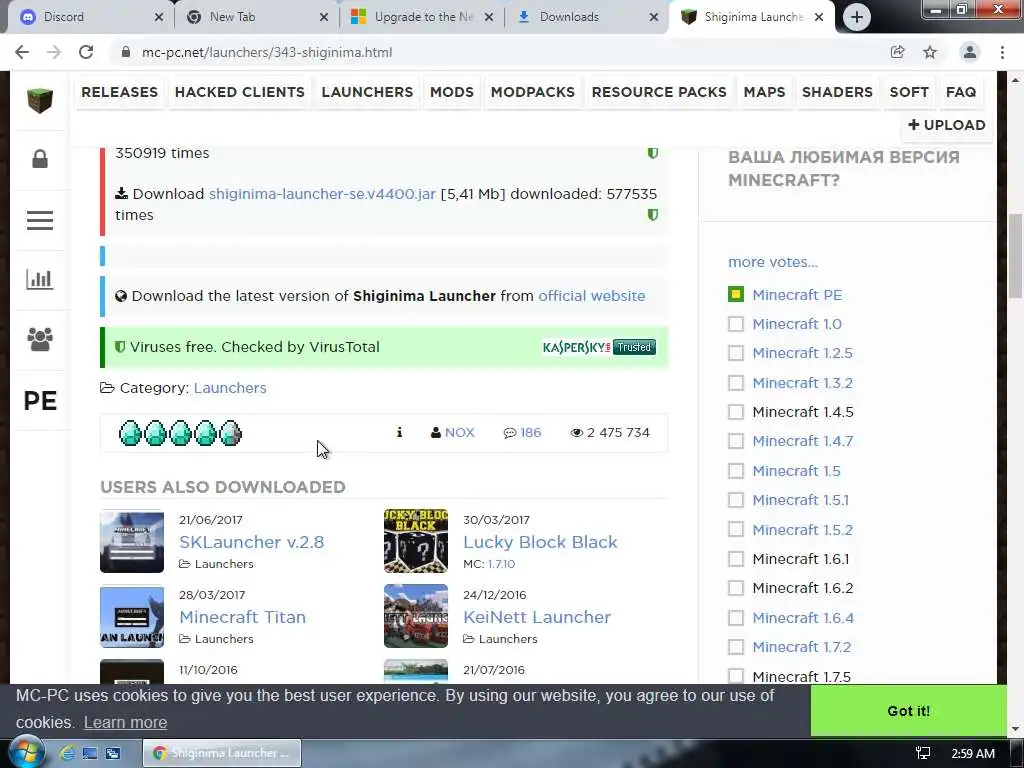The width and height of the screenshot is (1024, 768).
Task: Click the browser back arrow
Action: (x=22, y=52)
